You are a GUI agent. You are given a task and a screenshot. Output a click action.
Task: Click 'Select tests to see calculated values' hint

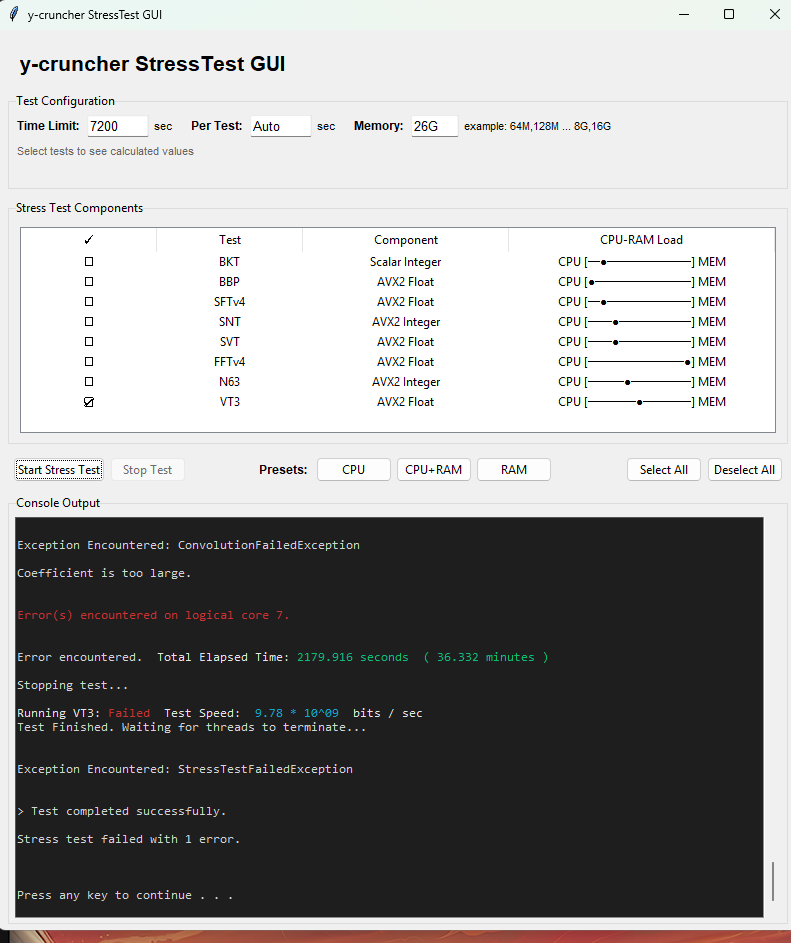(105, 151)
